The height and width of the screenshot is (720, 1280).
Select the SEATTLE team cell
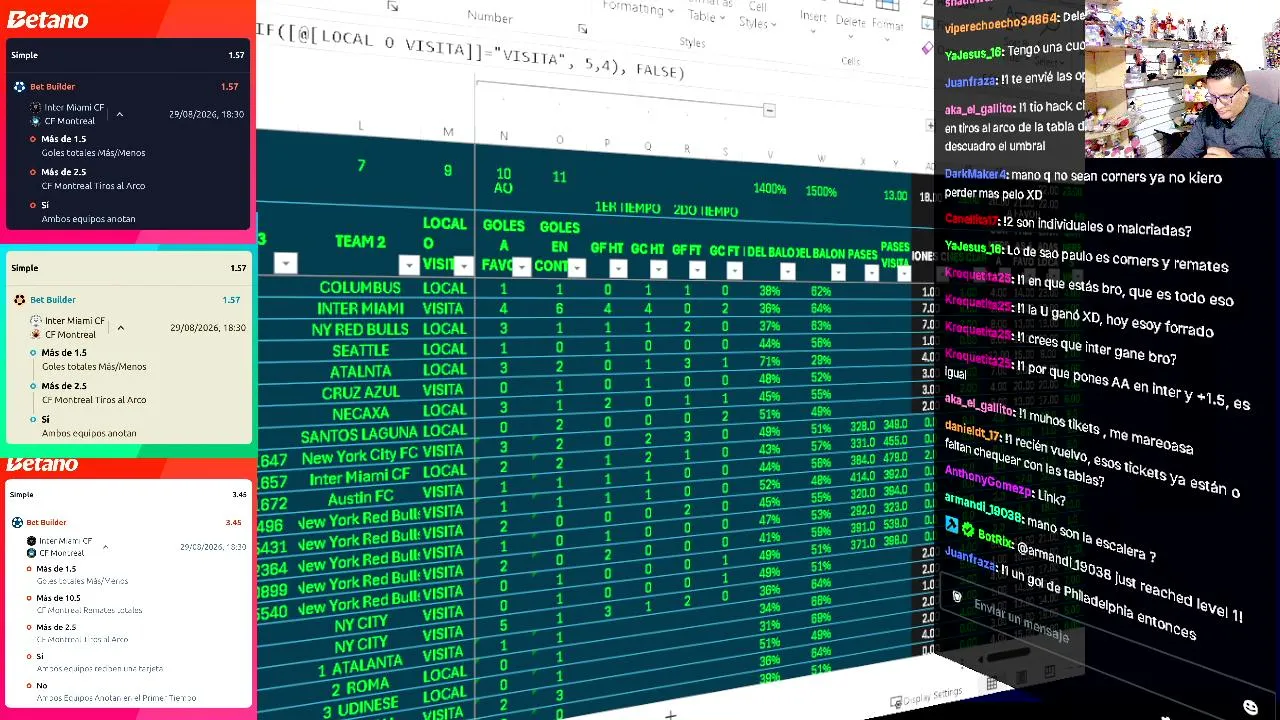pyautogui.click(x=360, y=350)
